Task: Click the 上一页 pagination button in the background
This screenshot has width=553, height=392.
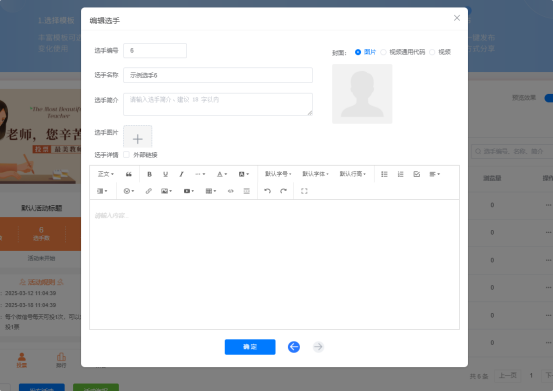Action: pyautogui.click(x=508, y=375)
